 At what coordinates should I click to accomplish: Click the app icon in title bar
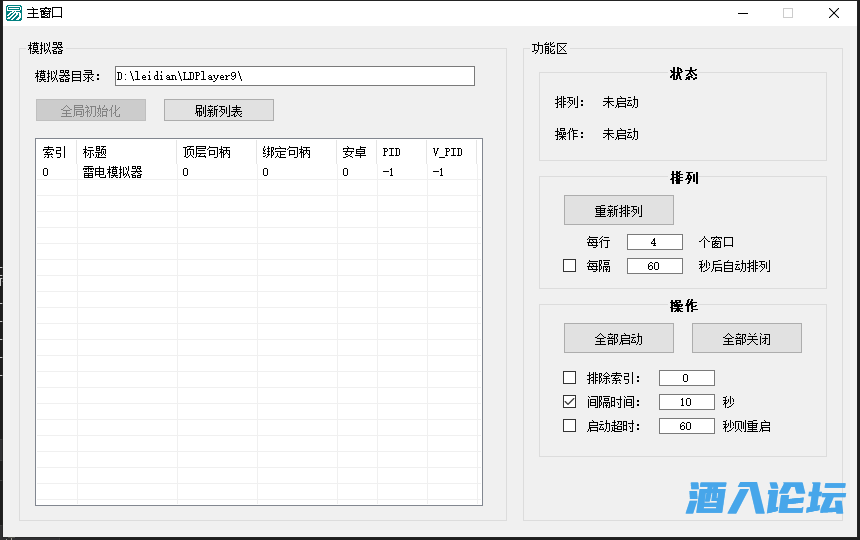pos(13,13)
